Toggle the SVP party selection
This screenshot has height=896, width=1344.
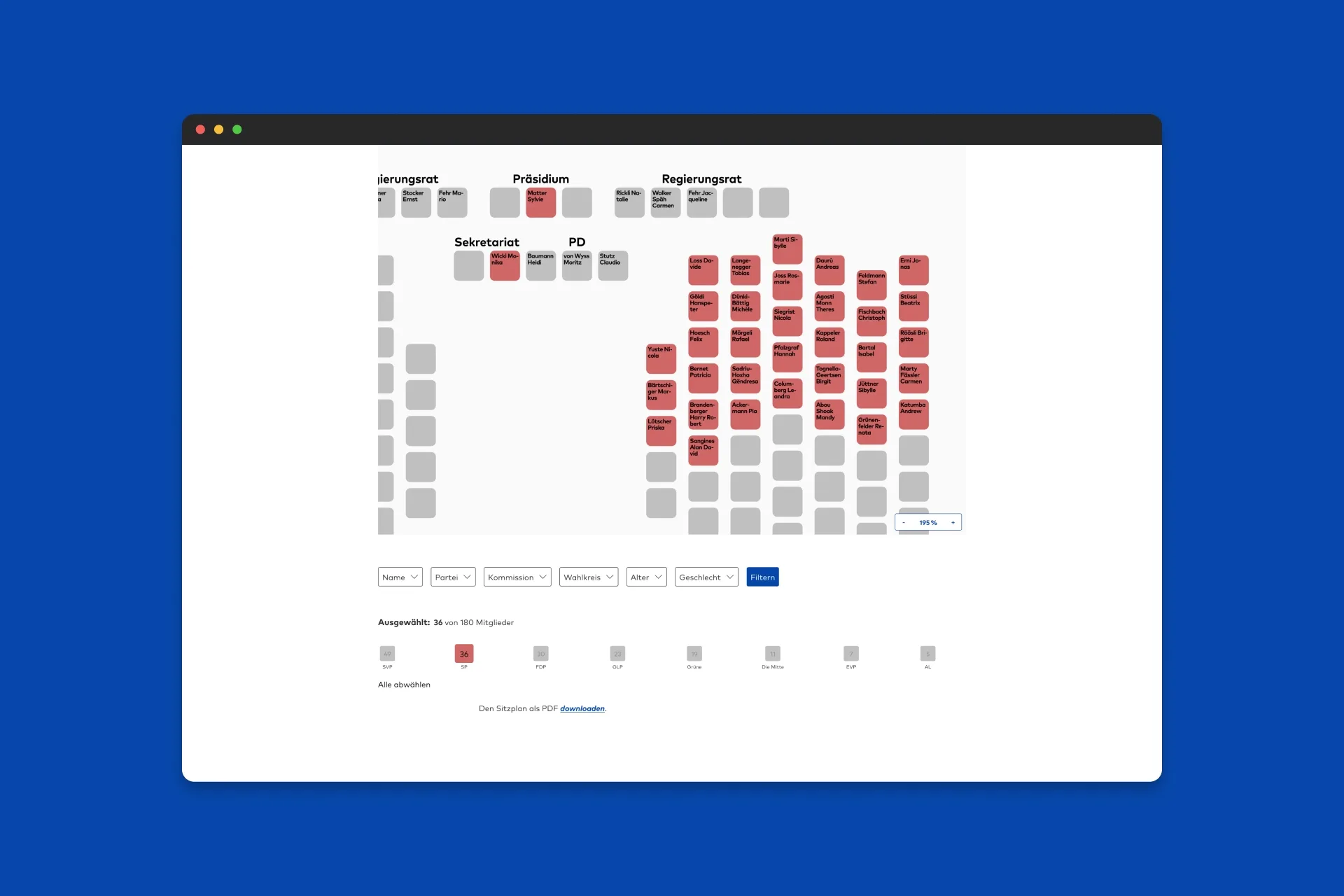387,654
